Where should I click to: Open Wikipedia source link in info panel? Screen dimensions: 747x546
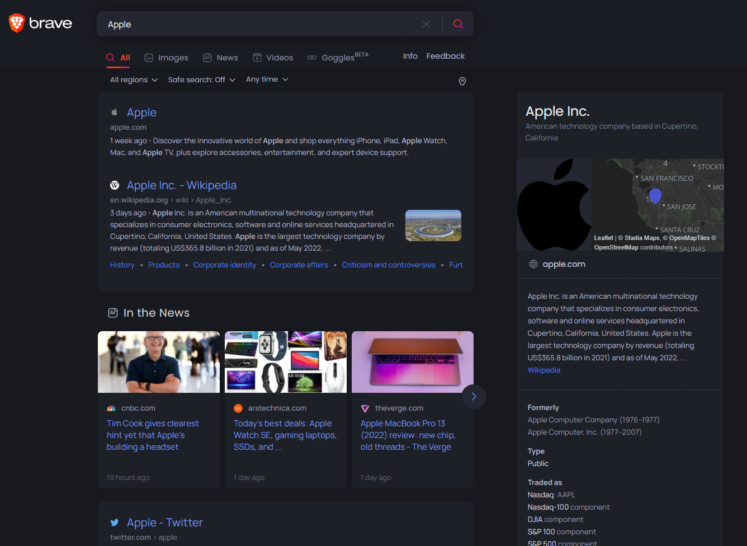point(544,370)
